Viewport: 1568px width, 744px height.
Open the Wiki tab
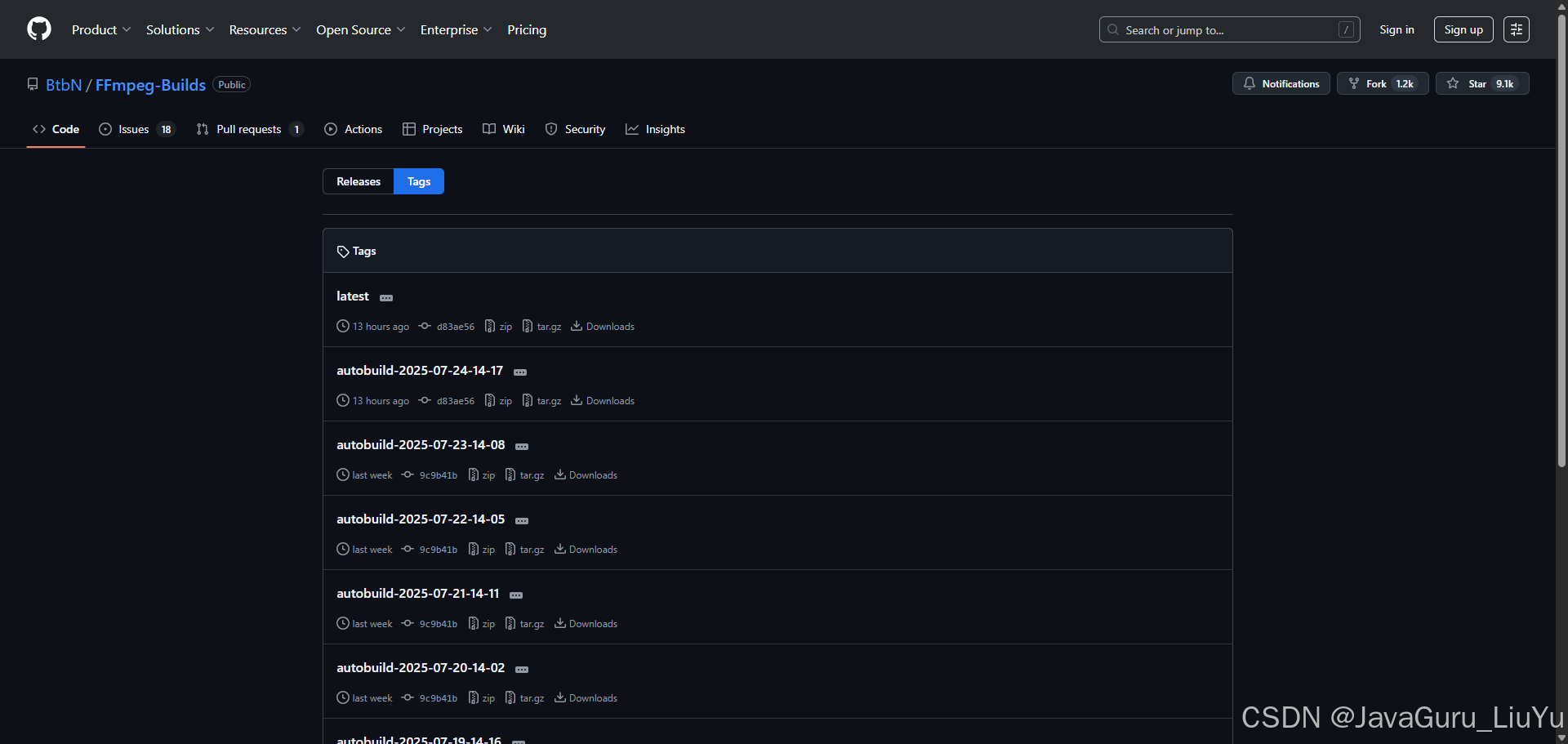pyautogui.click(x=504, y=129)
